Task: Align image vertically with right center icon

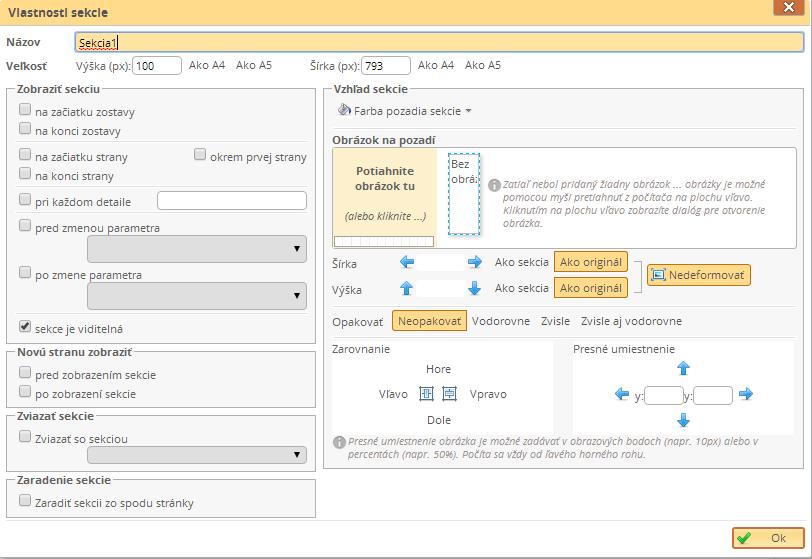Action: [x=450, y=394]
